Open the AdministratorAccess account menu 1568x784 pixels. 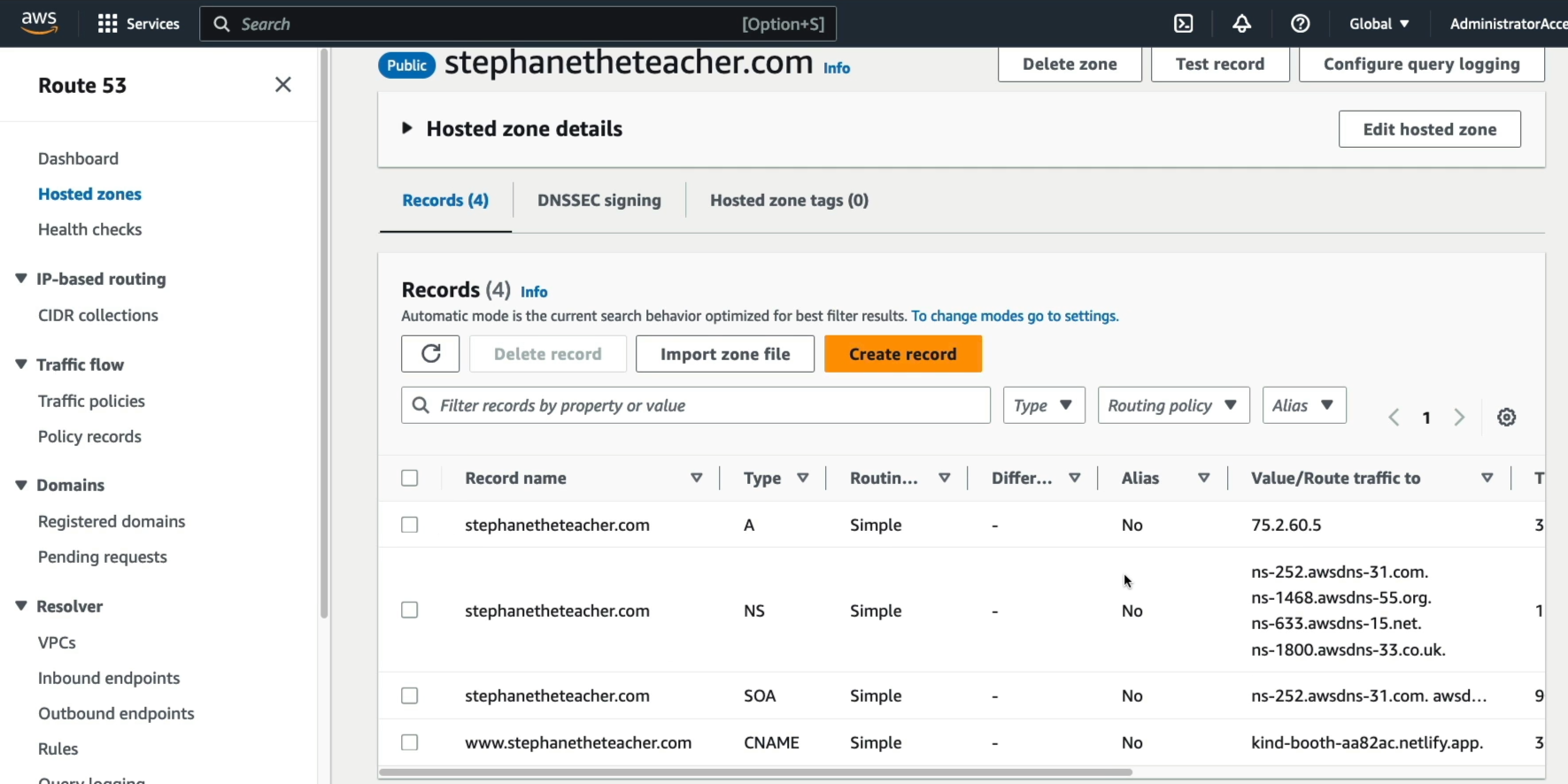click(x=1508, y=24)
